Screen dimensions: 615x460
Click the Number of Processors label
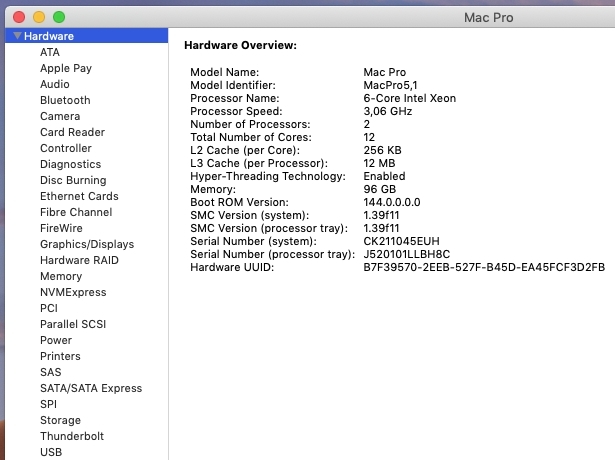[x=250, y=124]
